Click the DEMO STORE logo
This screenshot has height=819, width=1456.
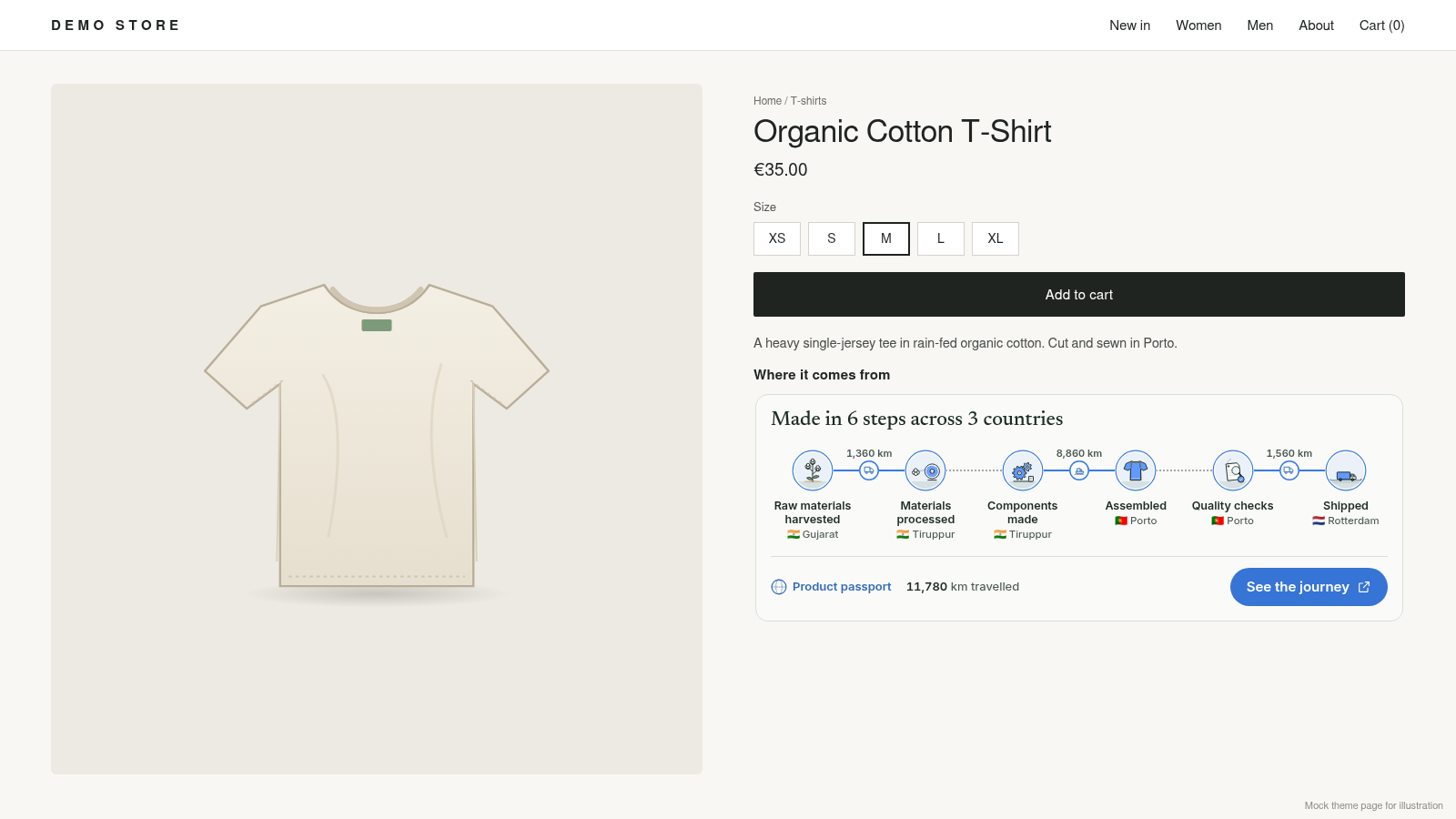pyautogui.click(x=116, y=25)
